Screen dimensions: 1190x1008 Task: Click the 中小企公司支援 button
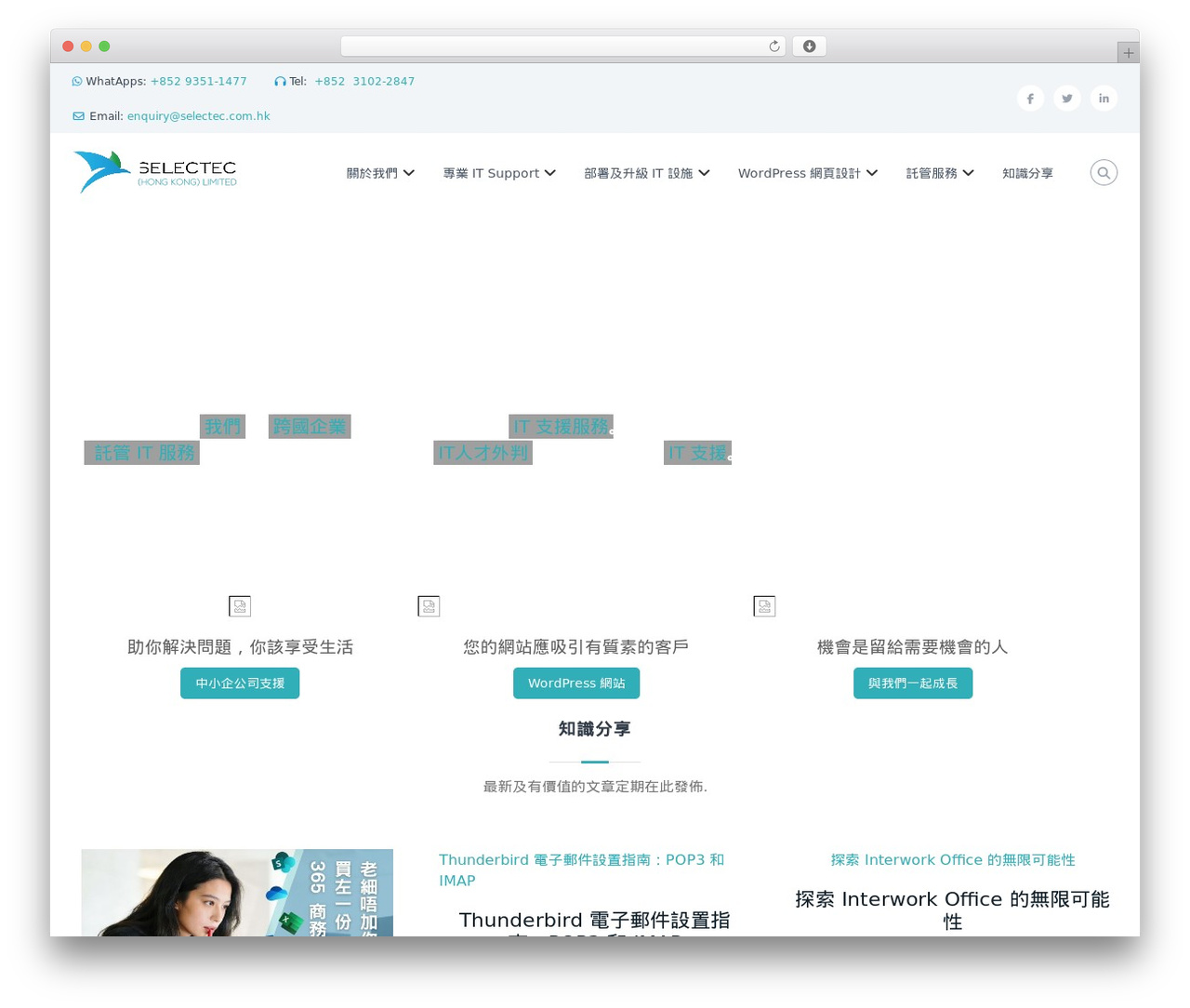click(240, 683)
